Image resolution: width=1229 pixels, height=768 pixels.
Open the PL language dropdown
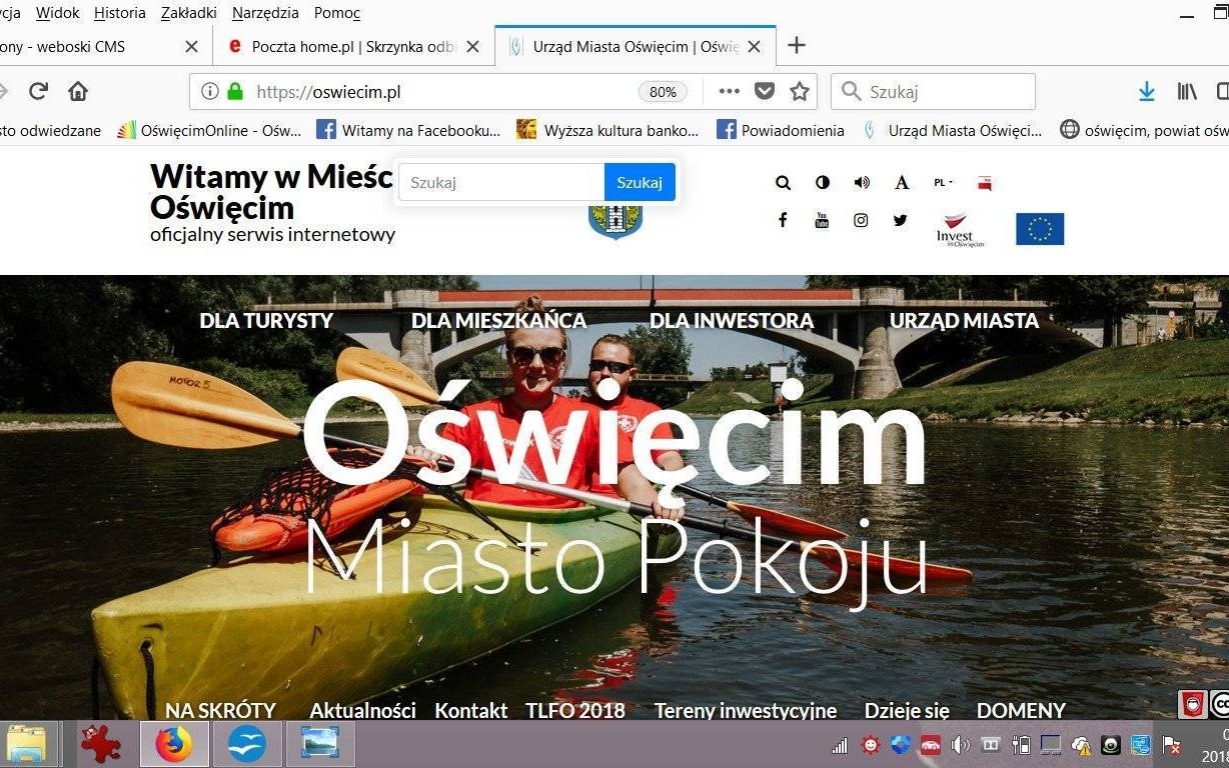pos(941,182)
